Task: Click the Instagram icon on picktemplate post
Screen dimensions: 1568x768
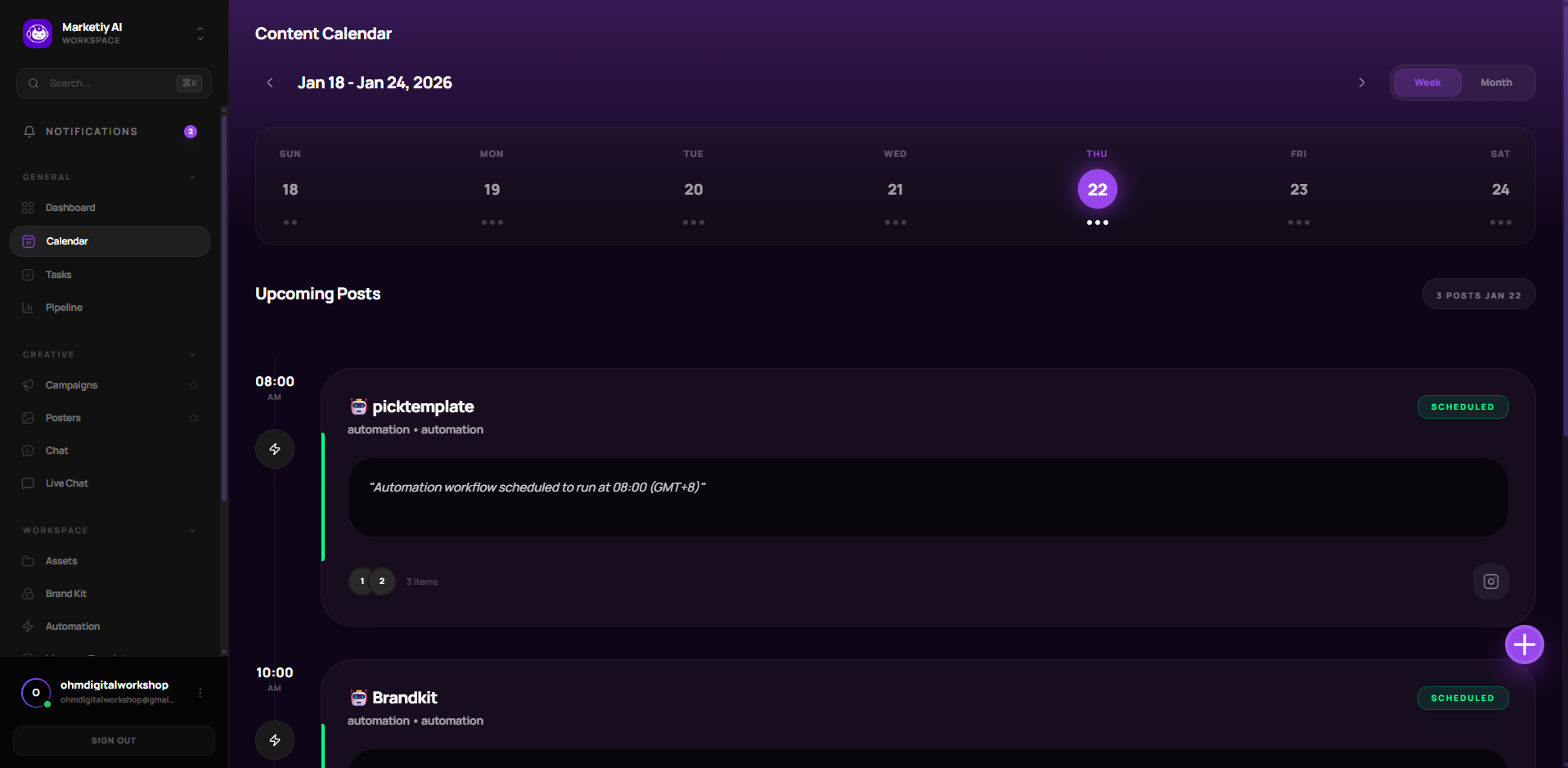Action: [x=1490, y=581]
